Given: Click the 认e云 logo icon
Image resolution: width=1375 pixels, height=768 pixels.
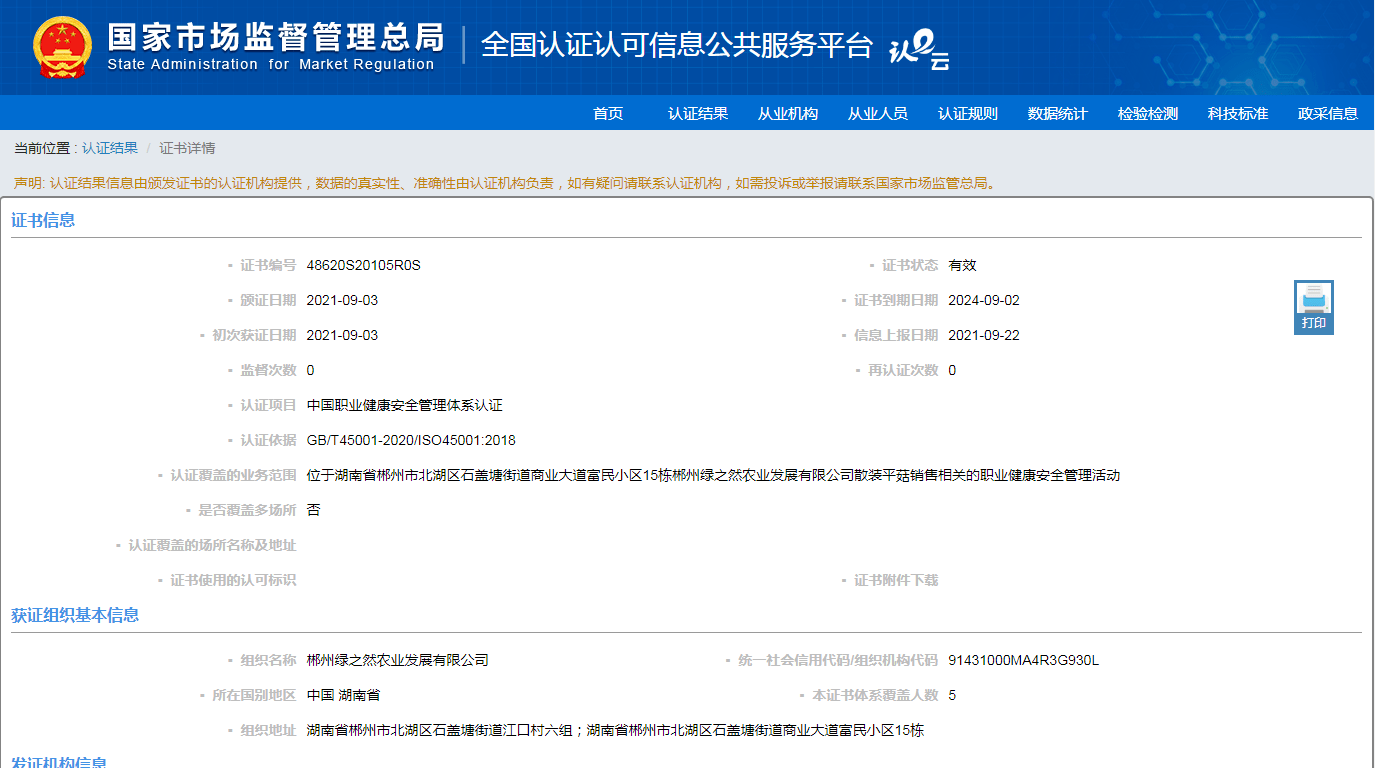Looking at the screenshot, I should [919, 48].
